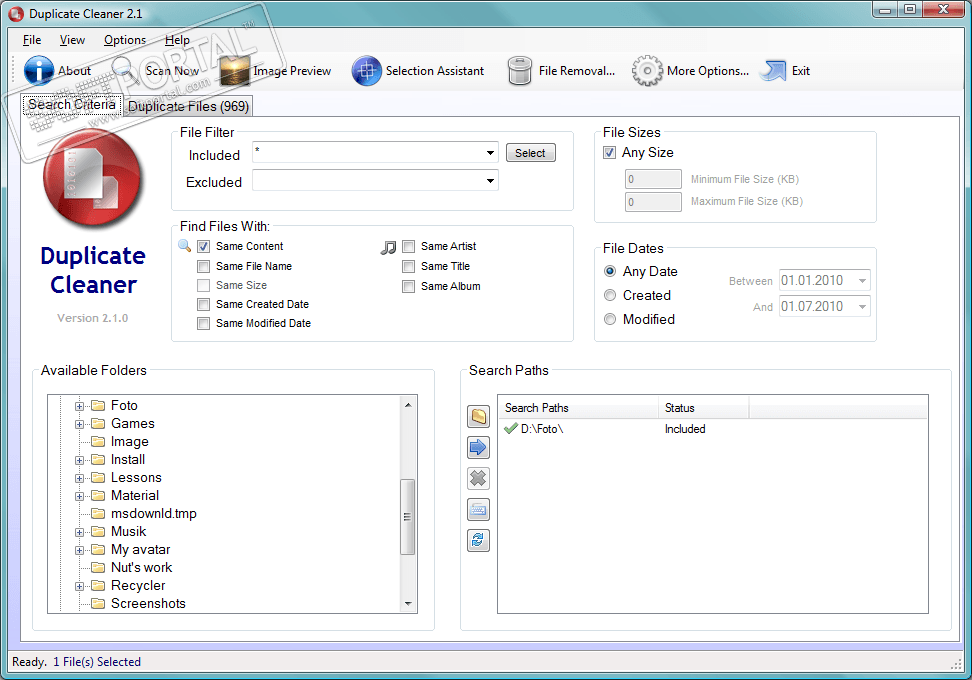Open the Between date picker dropdown
Screen dimensions: 972x680
pos(862,280)
